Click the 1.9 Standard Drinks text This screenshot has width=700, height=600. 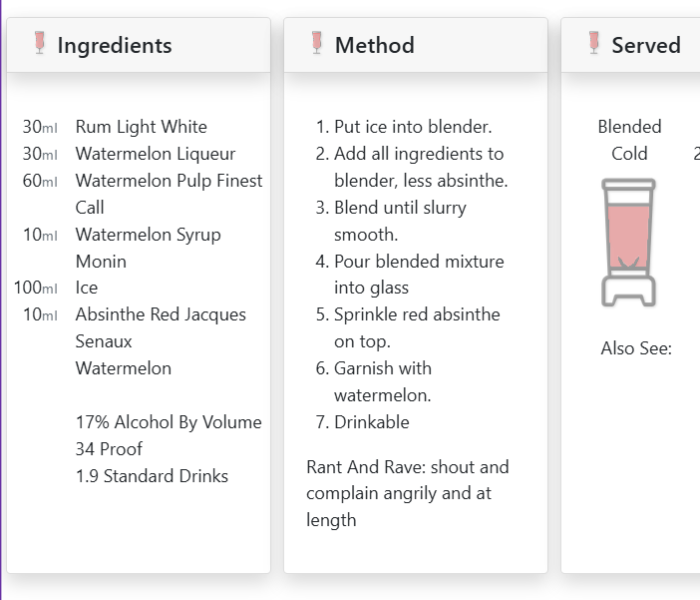(x=151, y=476)
